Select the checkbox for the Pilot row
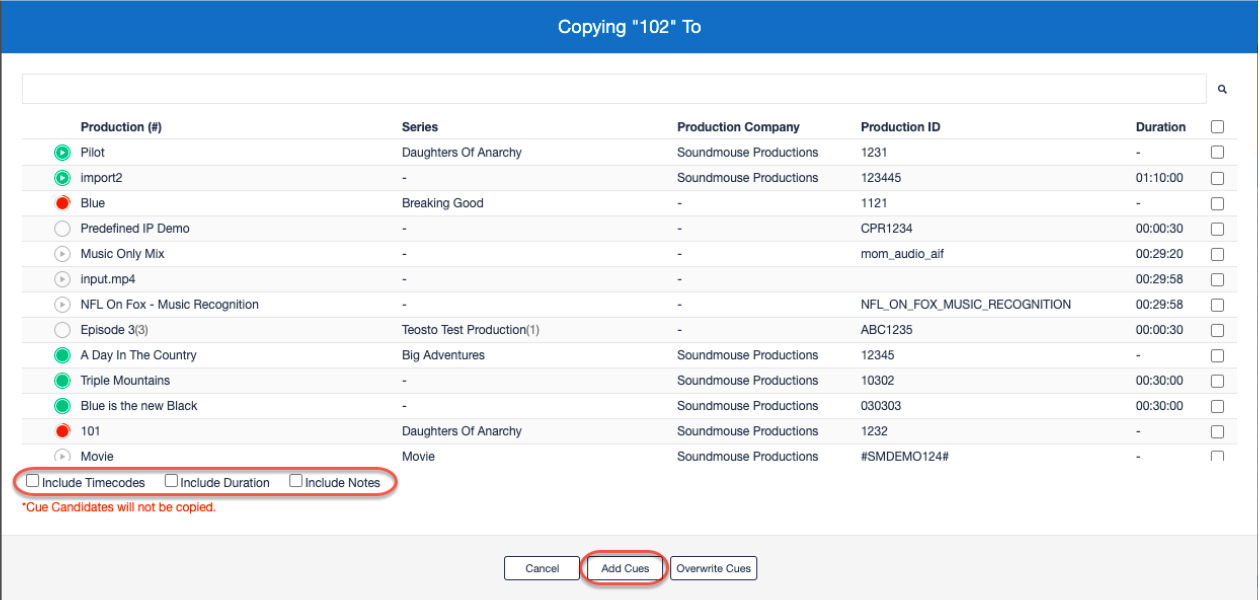The image size is (1260, 605). pos(1217,153)
